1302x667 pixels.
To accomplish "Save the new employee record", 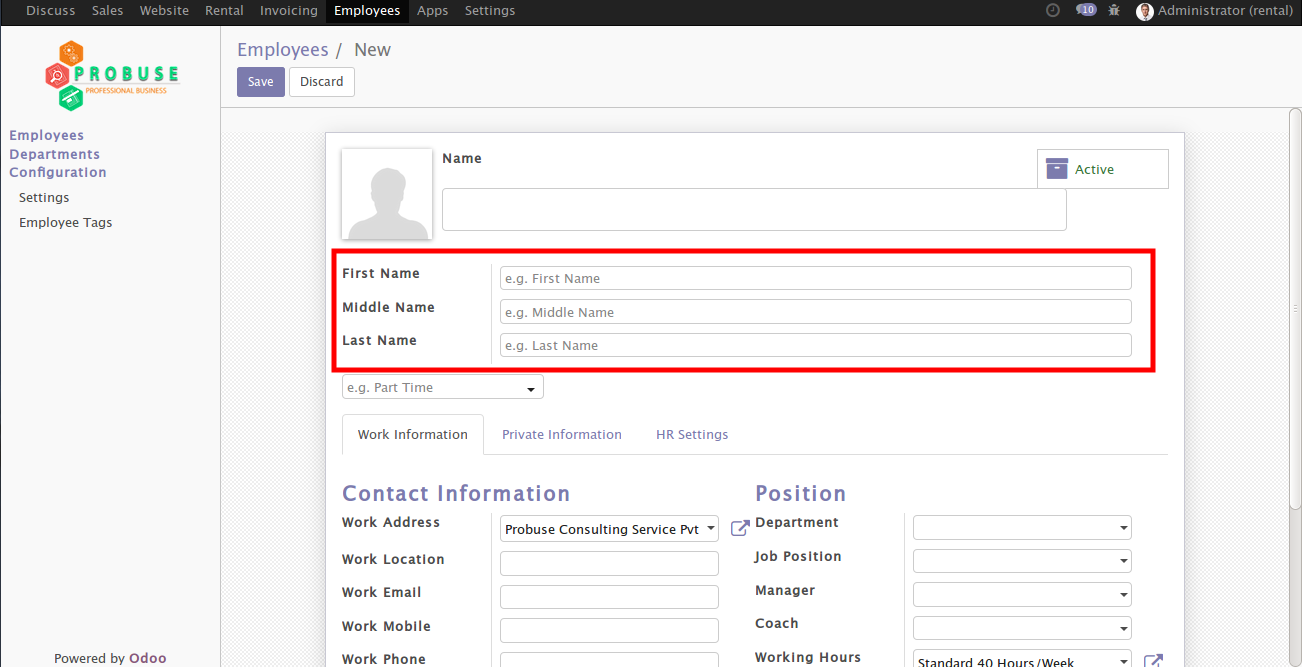I will [260, 81].
